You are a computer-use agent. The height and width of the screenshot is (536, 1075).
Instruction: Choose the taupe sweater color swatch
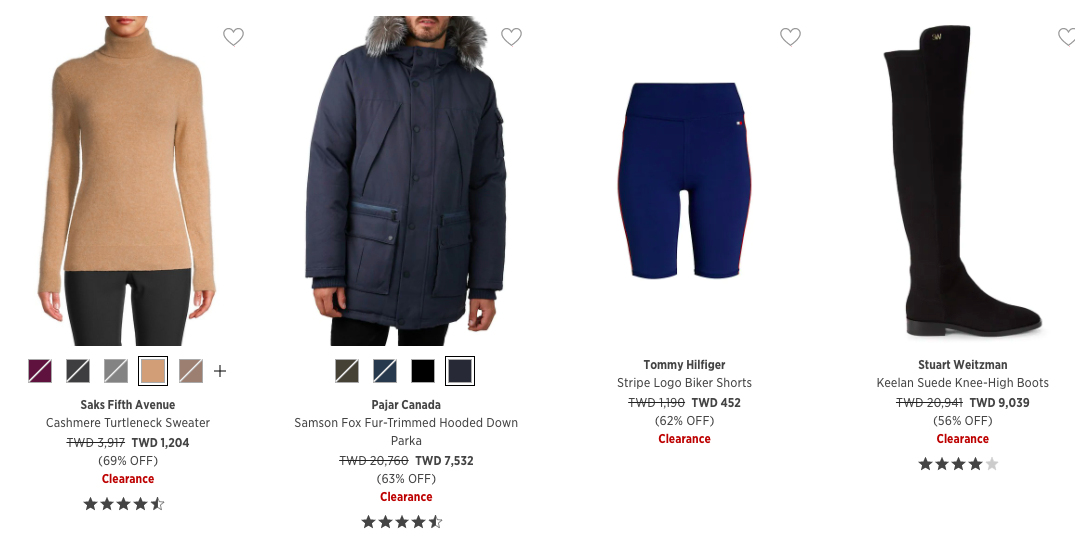click(191, 371)
